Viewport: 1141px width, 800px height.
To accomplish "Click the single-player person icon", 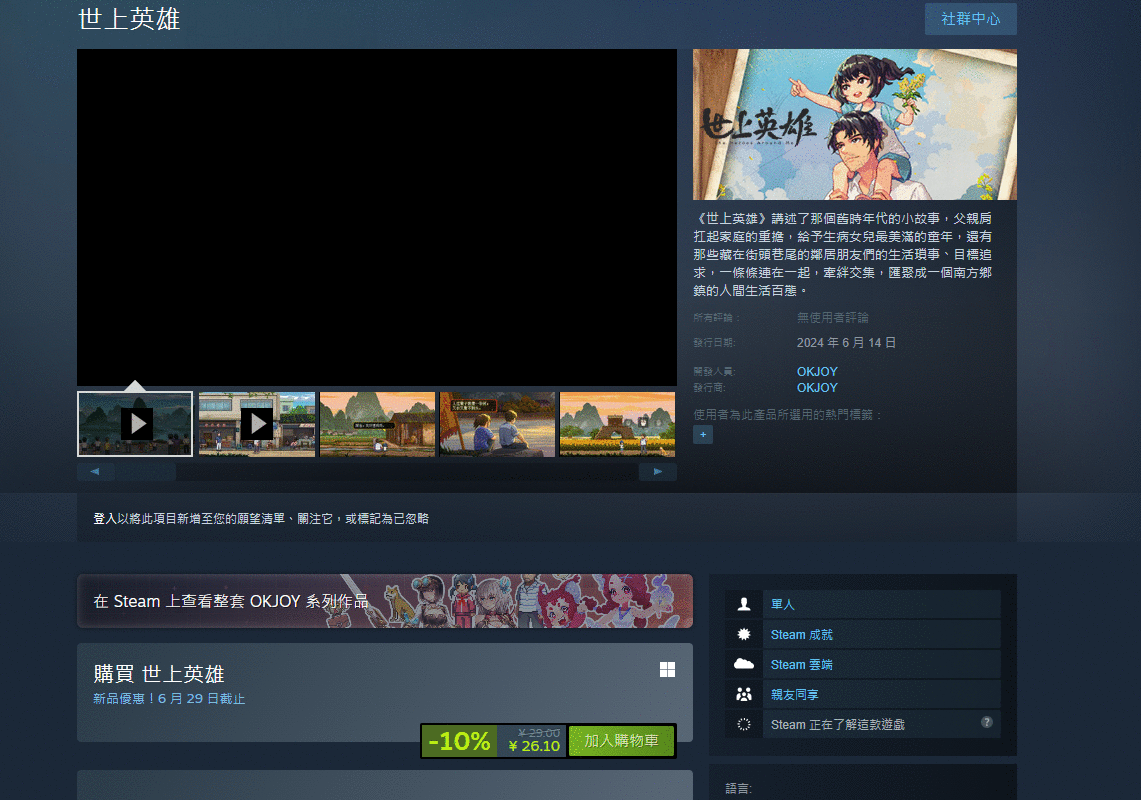I will pos(743,604).
